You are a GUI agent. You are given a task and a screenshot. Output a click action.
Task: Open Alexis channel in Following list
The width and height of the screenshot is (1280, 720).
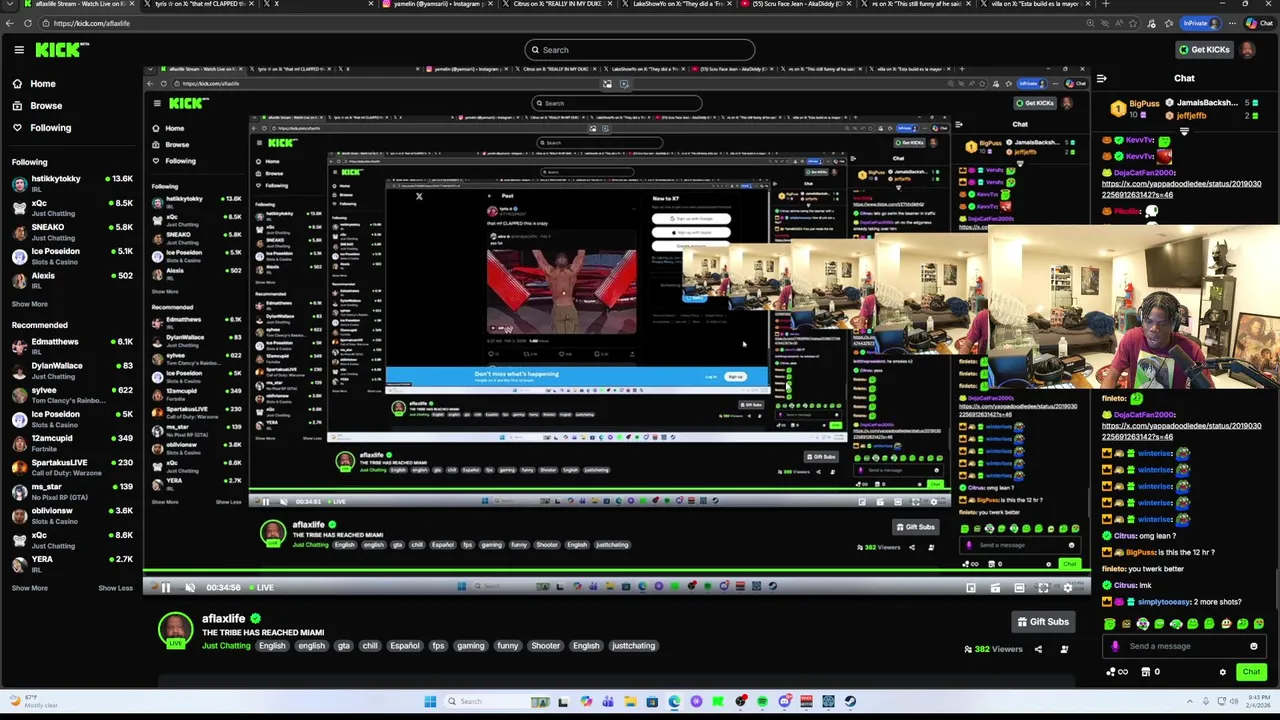tap(70, 279)
